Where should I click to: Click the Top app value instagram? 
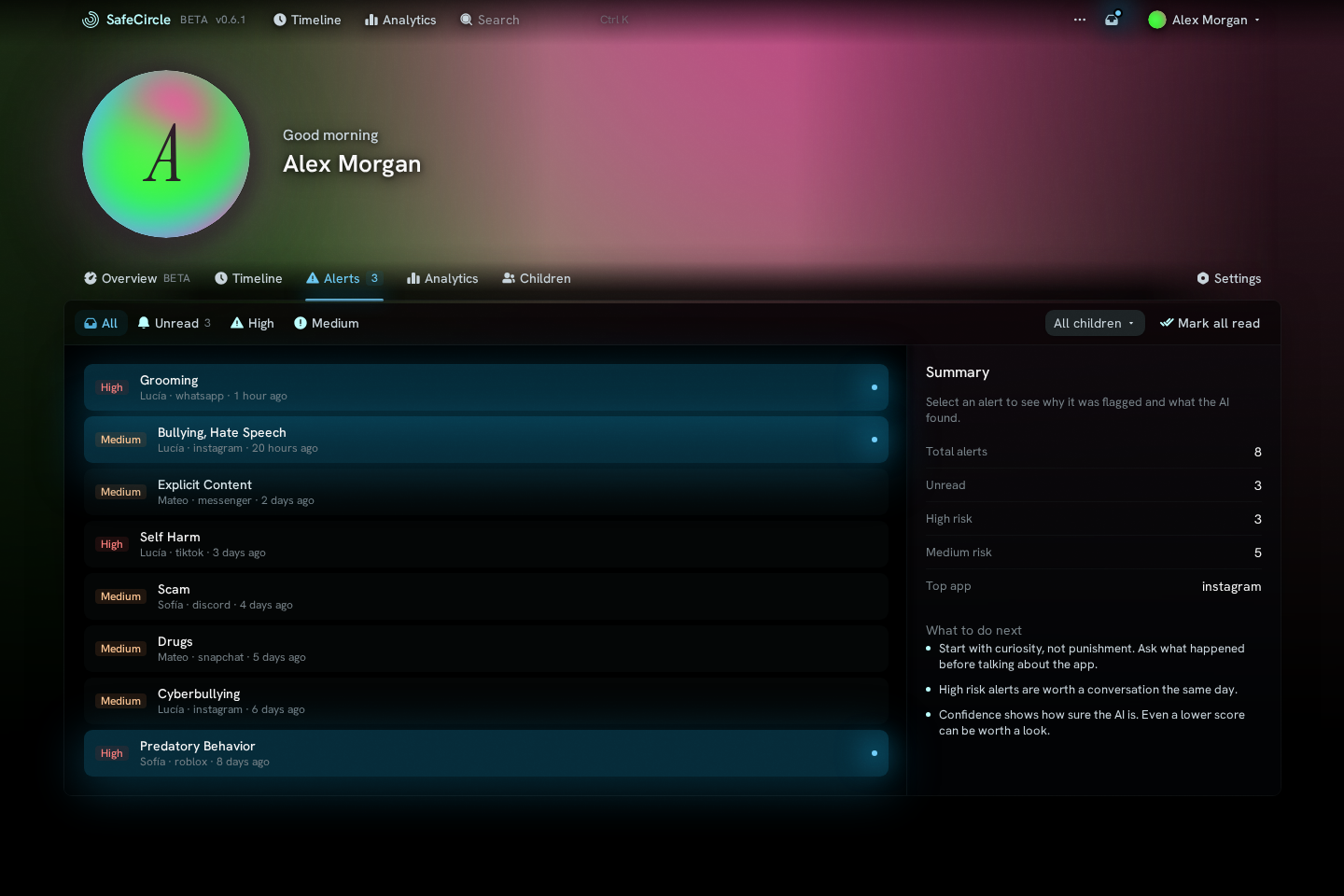[x=1232, y=586]
